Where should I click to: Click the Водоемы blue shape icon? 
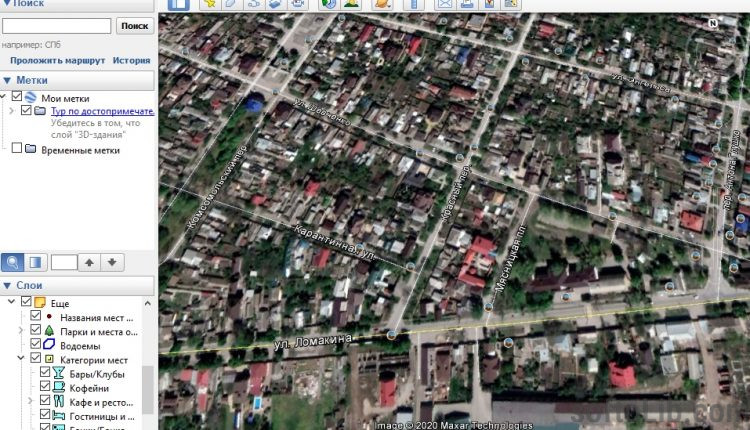(x=49, y=344)
